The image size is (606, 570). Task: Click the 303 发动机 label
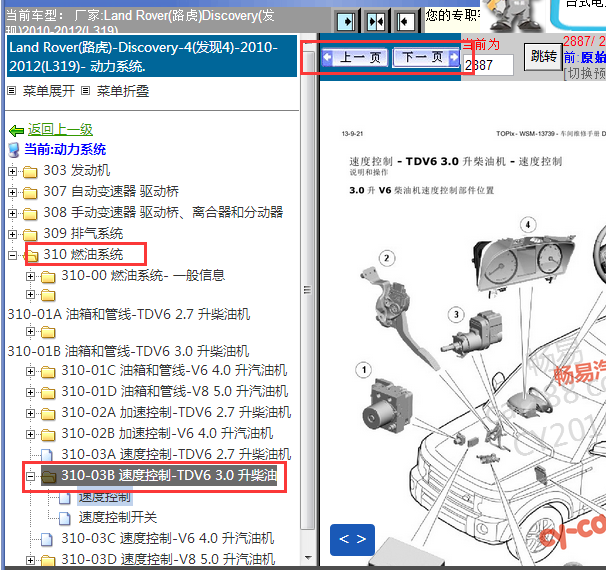click(77, 170)
